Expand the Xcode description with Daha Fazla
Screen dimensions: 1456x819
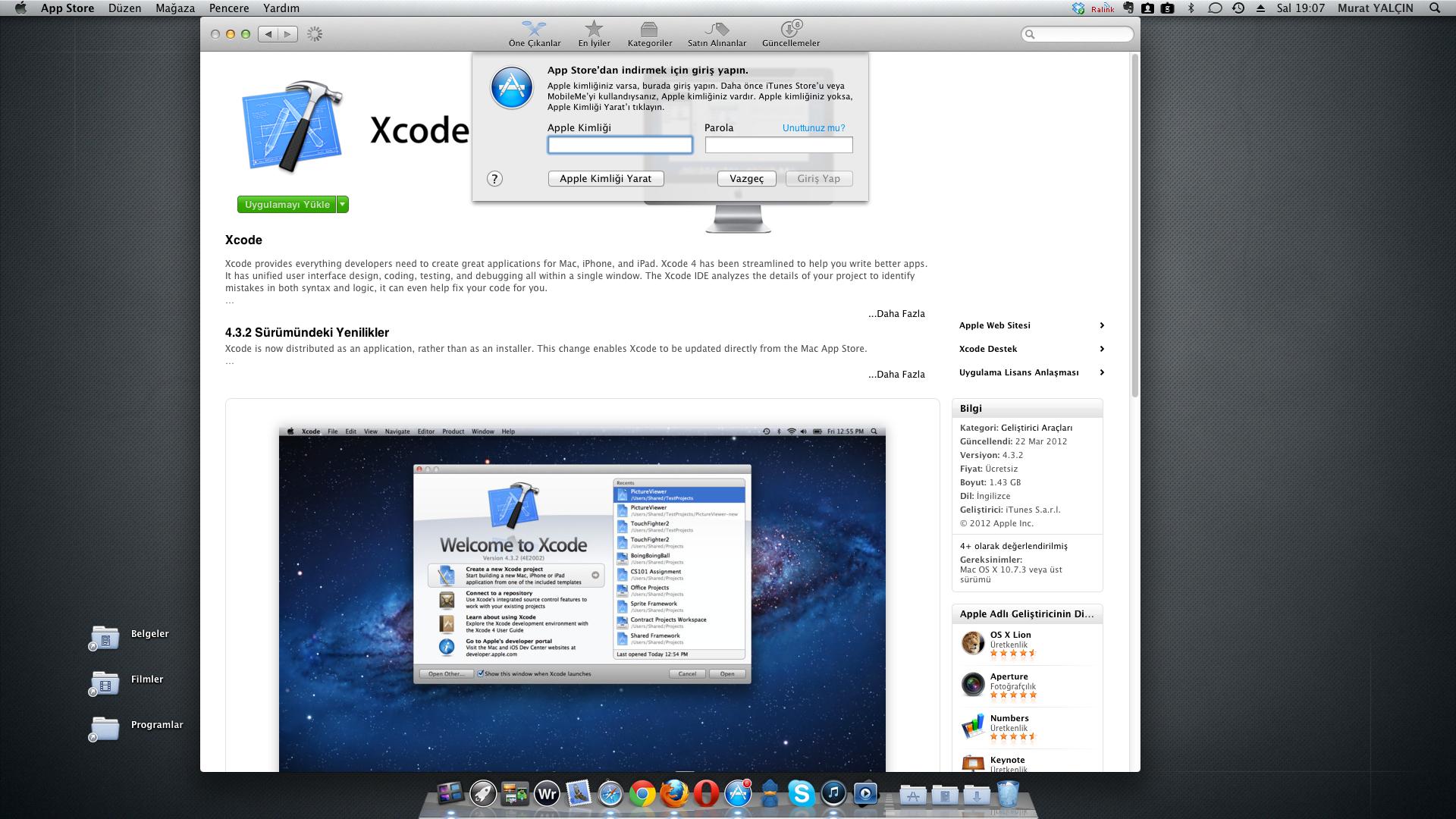point(896,314)
